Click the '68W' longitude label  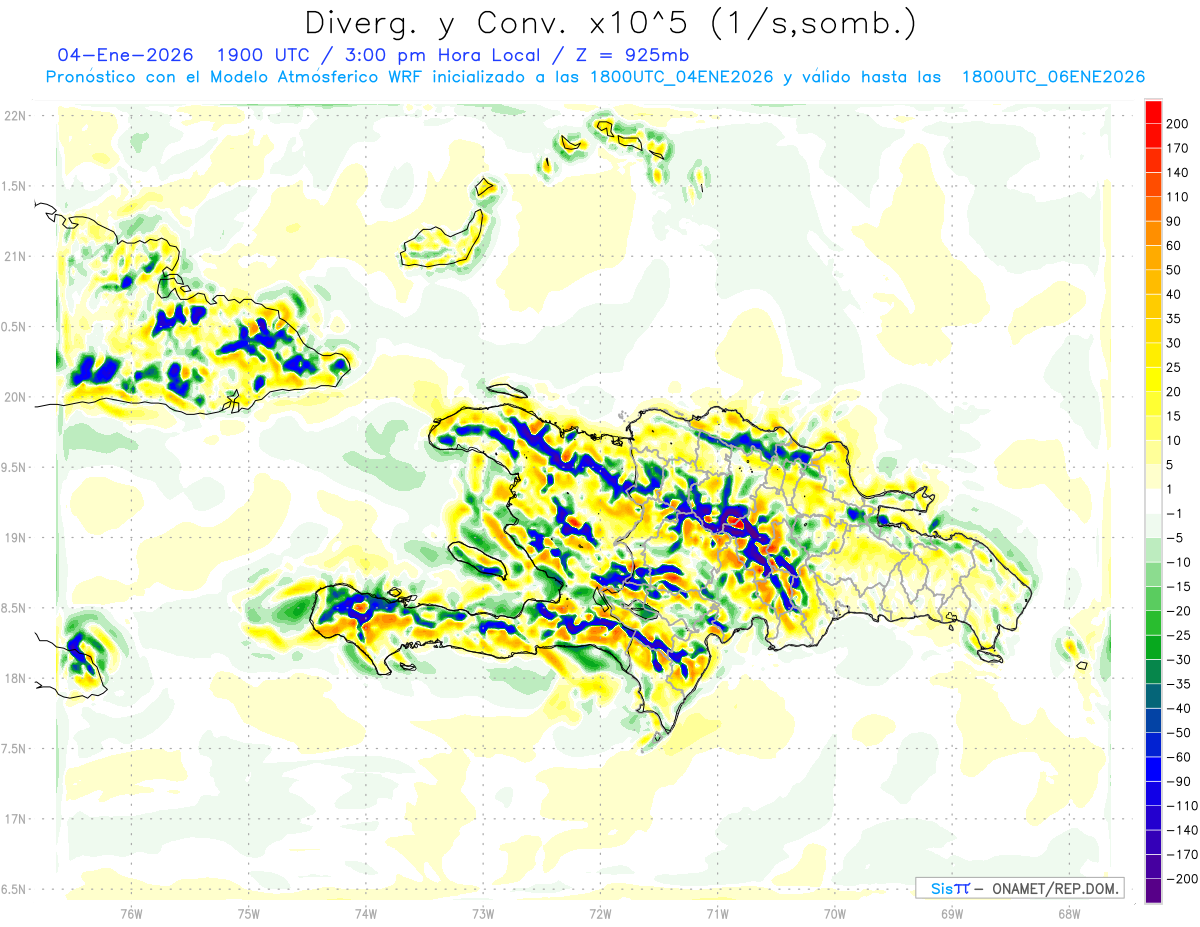(1069, 914)
